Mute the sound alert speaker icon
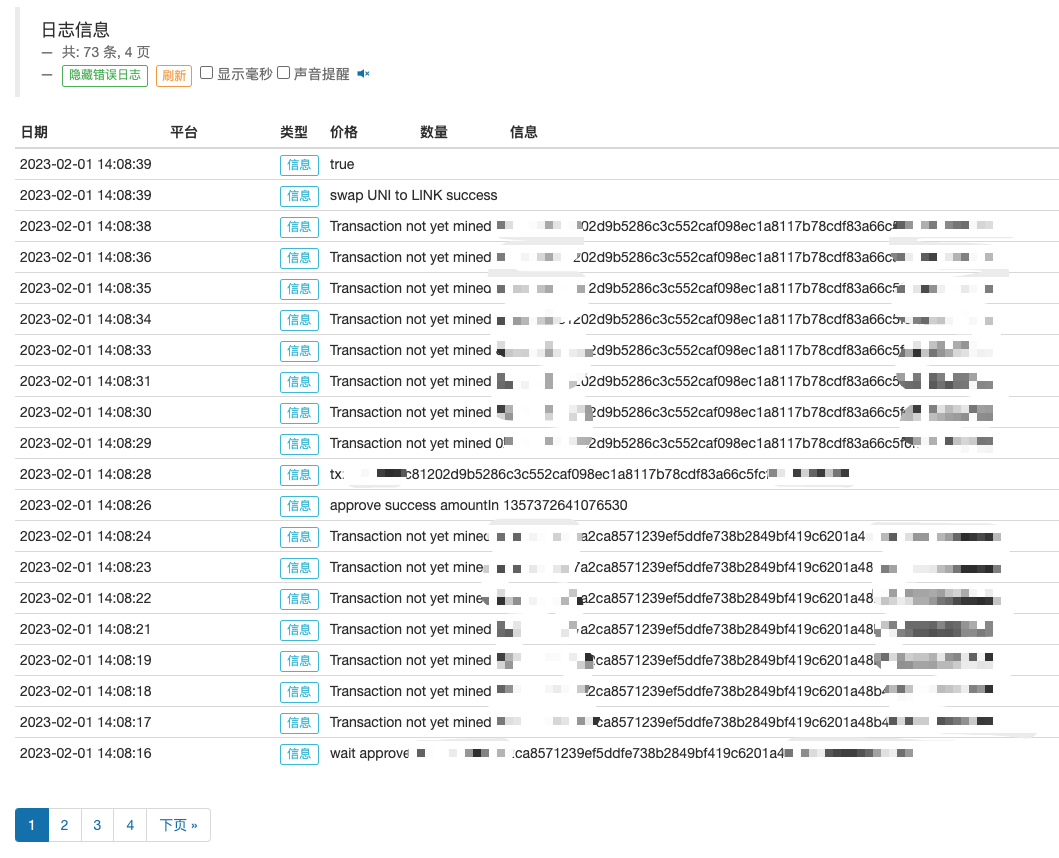 363,72
